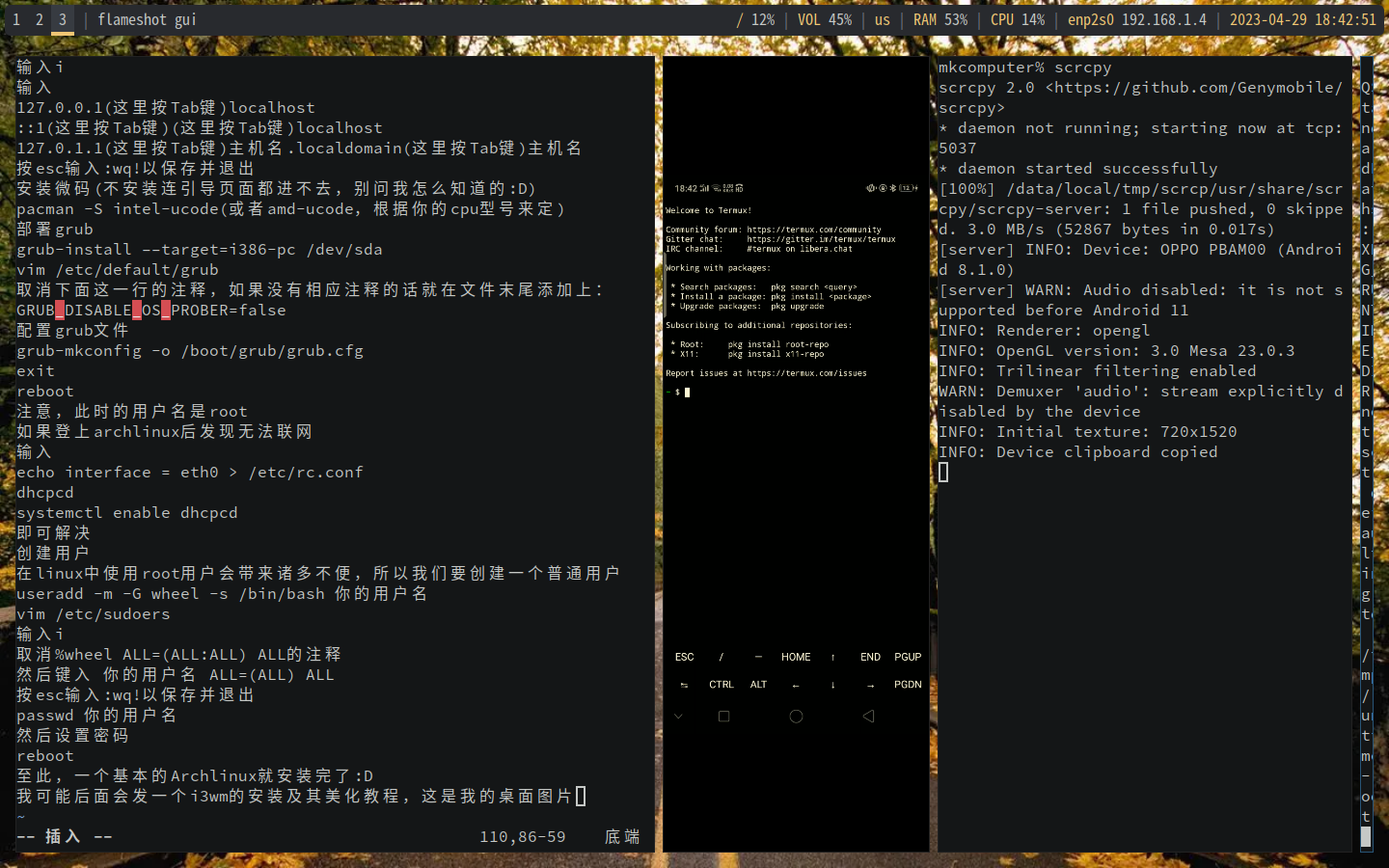Image resolution: width=1389 pixels, height=868 pixels.
Task: Click 'INFO: OpenGL version: 3.0 Mesa' line
Action: pyautogui.click(x=1117, y=351)
